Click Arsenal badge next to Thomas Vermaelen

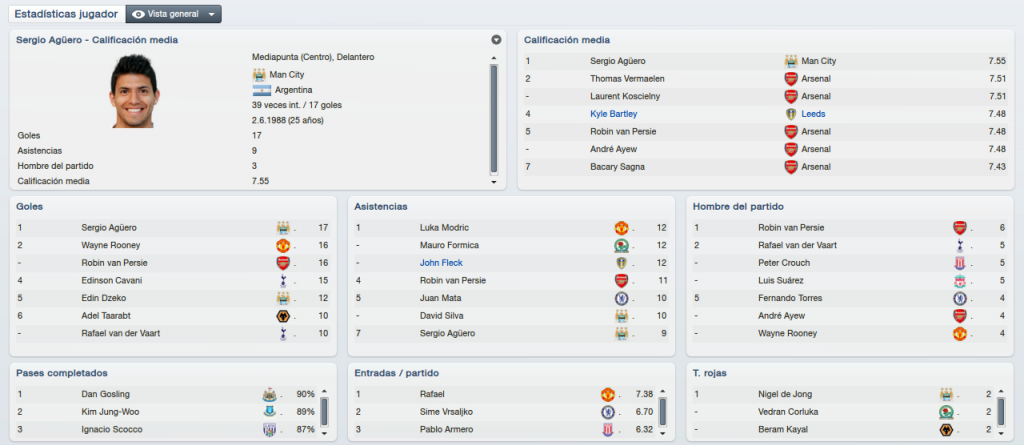[x=791, y=78]
